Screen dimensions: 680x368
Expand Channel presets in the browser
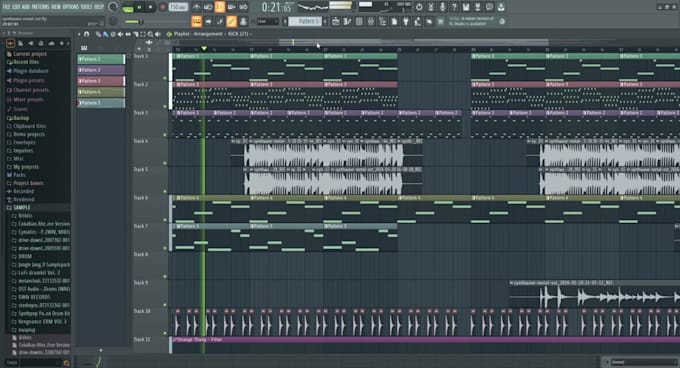tap(30, 90)
